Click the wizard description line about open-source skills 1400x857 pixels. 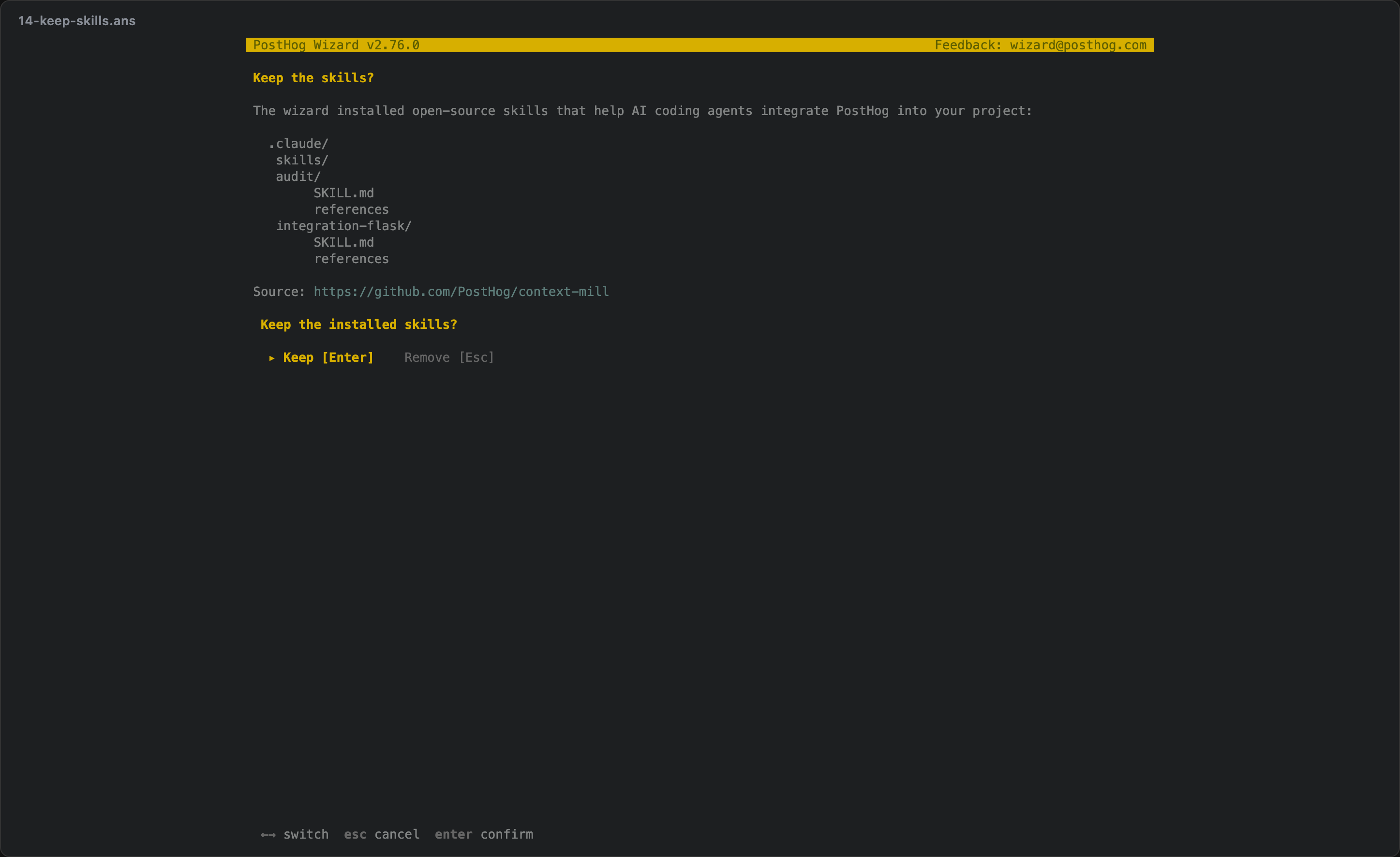[642, 111]
